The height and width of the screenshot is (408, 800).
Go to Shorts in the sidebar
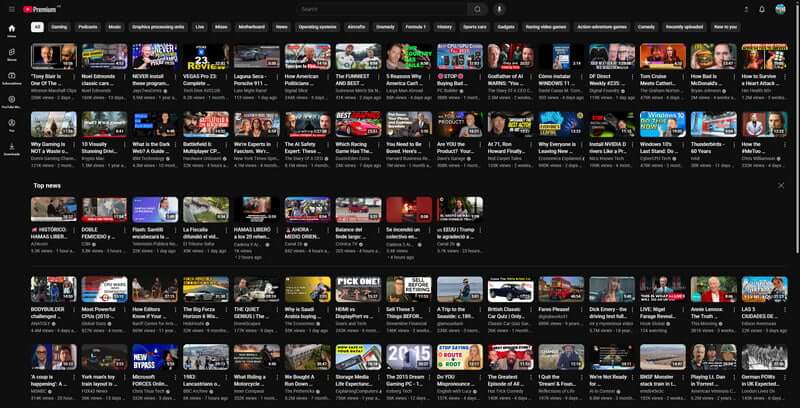[11, 57]
